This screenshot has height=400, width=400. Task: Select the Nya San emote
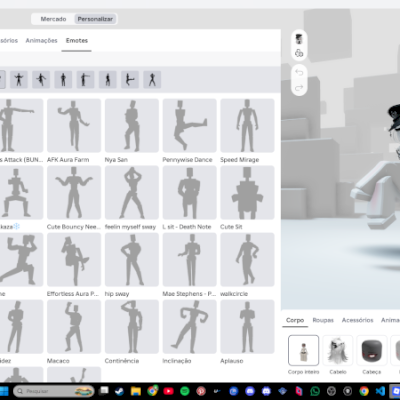[132, 125]
